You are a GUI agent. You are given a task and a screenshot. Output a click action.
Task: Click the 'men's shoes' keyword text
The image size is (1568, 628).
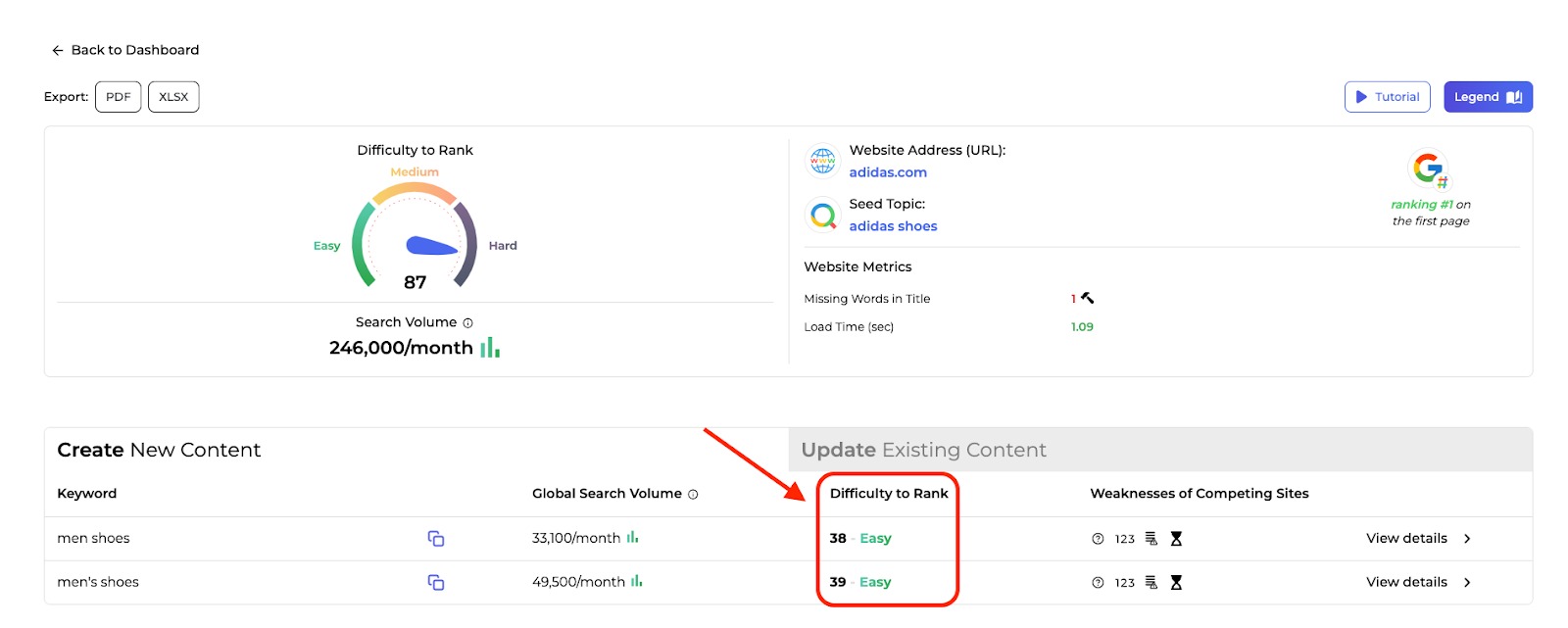[x=98, y=583]
